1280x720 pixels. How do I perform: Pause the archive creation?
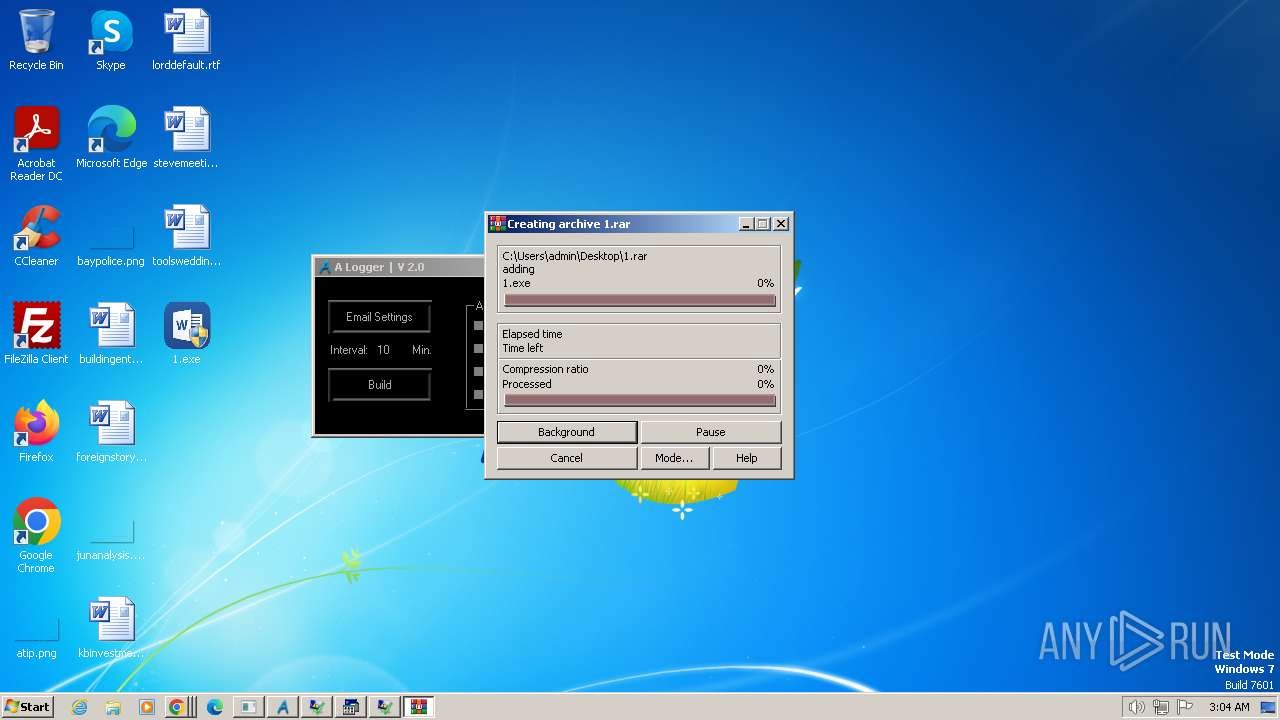[711, 432]
